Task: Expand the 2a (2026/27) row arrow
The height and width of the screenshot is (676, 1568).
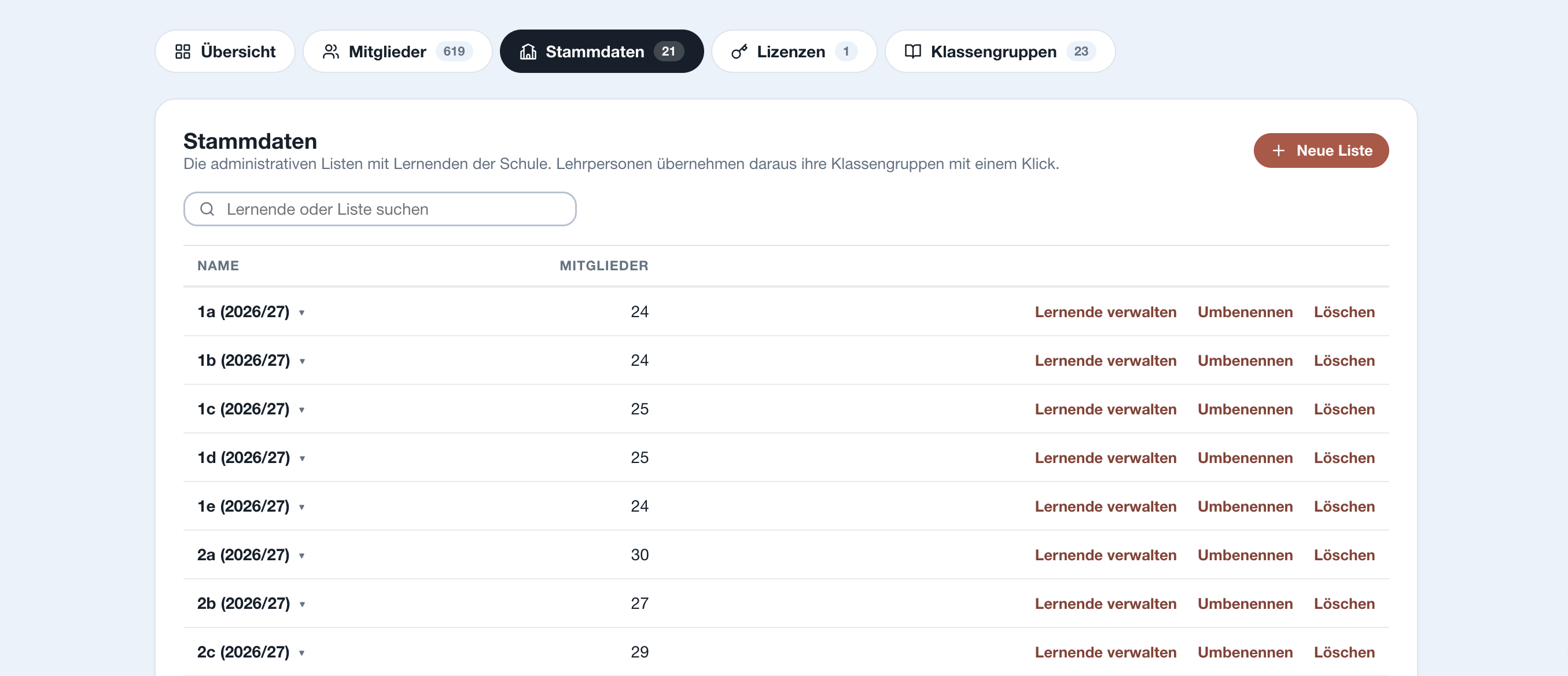Action: [x=301, y=556]
